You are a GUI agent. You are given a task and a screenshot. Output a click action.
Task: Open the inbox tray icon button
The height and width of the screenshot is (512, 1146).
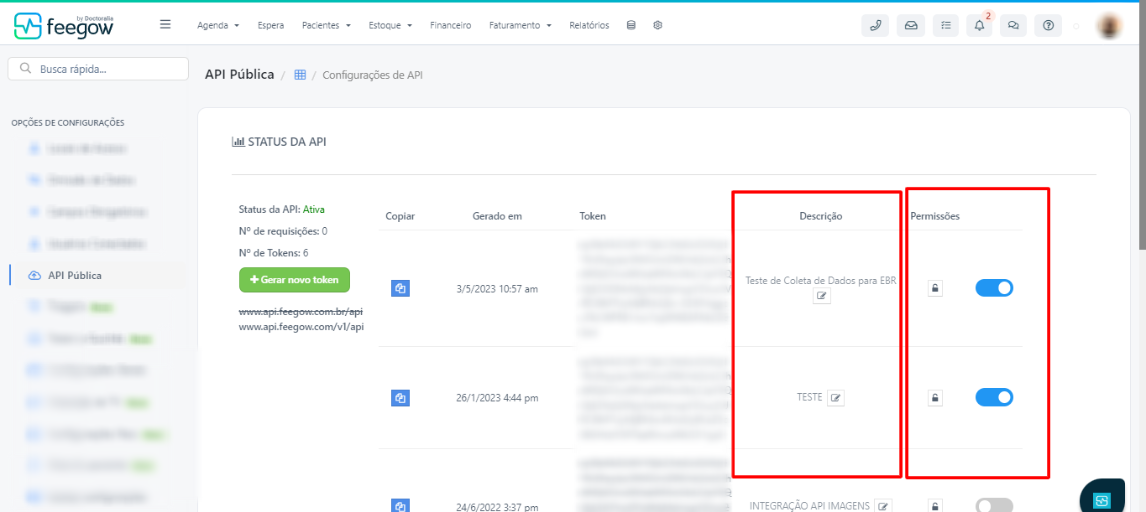pyautogui.click(x=911, y=26)
